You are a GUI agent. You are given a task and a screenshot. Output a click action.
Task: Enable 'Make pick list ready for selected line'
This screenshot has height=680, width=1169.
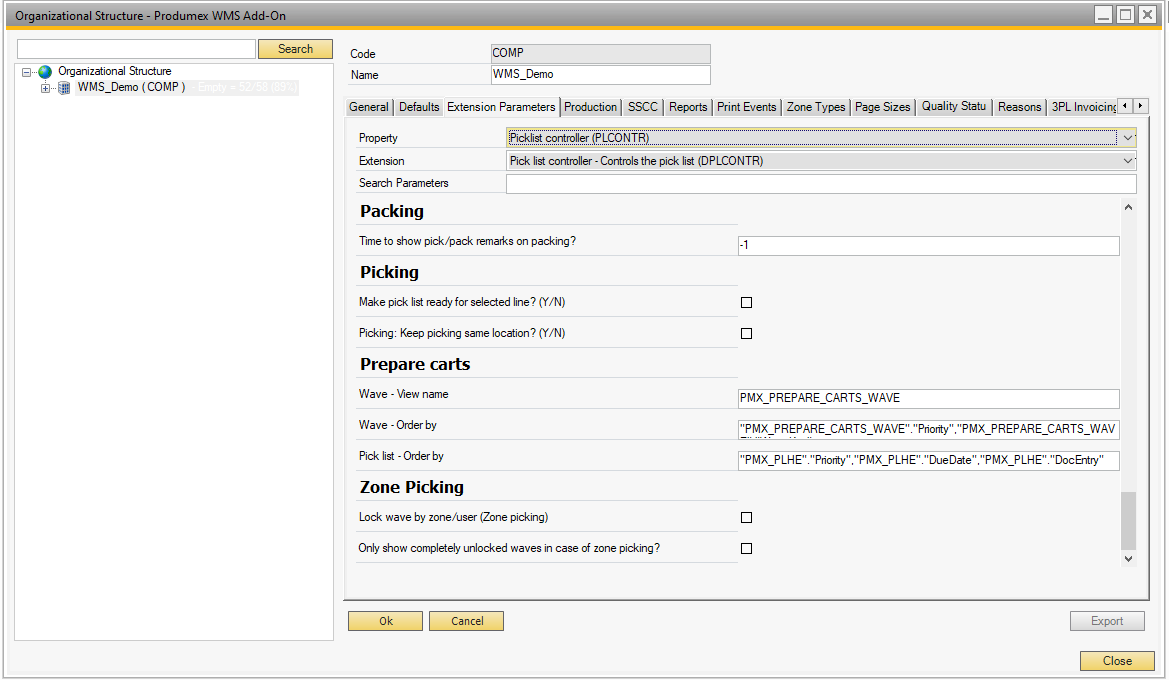(746, 303)
